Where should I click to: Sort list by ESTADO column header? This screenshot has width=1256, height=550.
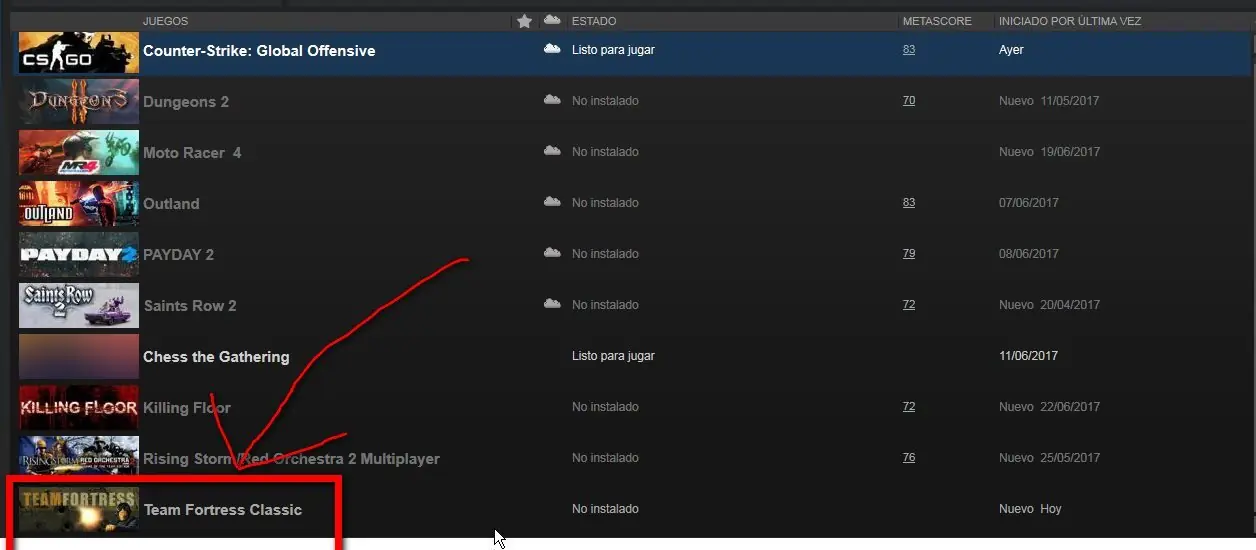(594, 21)
